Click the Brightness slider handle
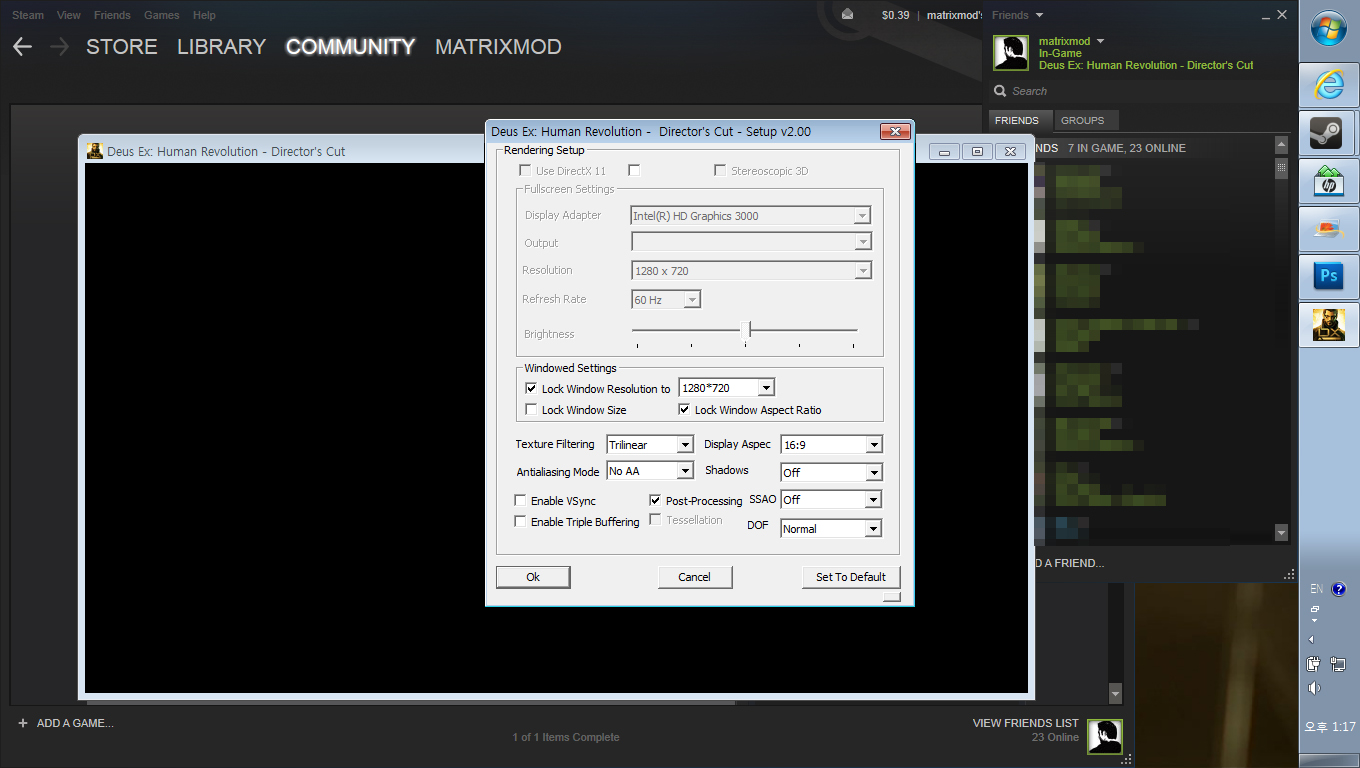1360x768 pixels. click(x=746, y=329)
